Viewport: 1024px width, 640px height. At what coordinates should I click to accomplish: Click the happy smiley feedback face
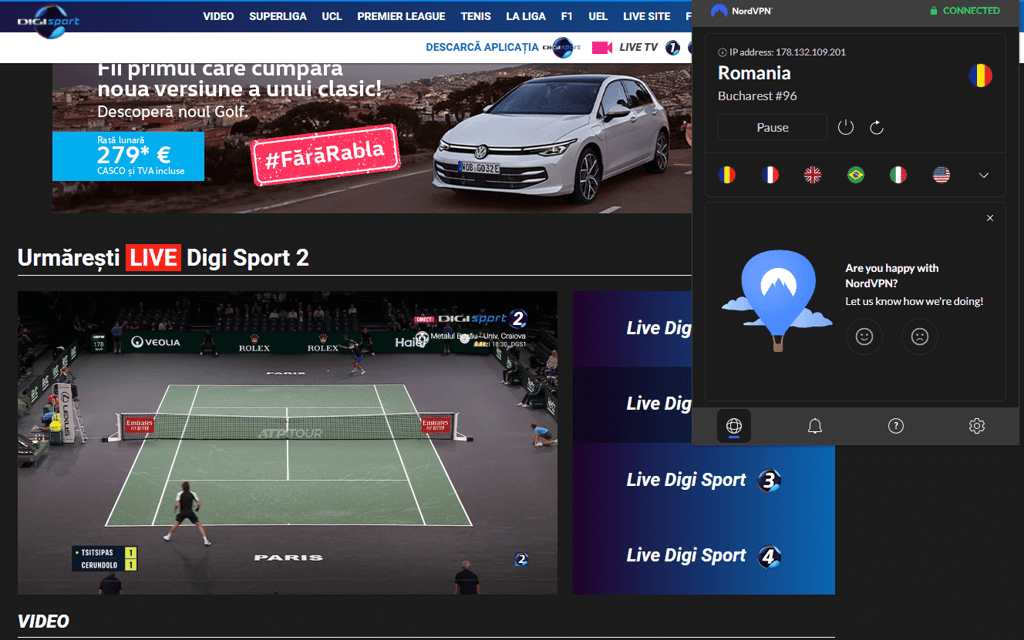click(x=864, y=336)
